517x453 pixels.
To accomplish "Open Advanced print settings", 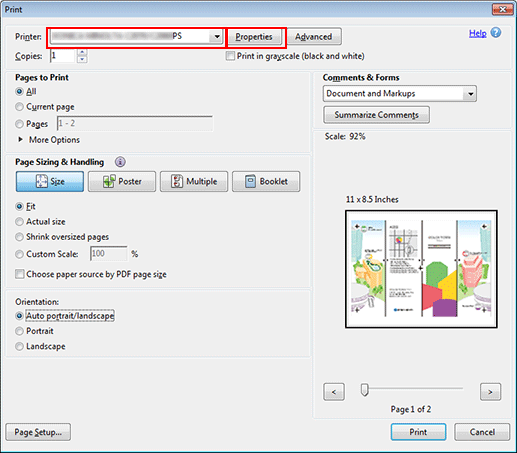I will (x=314, y=37).
